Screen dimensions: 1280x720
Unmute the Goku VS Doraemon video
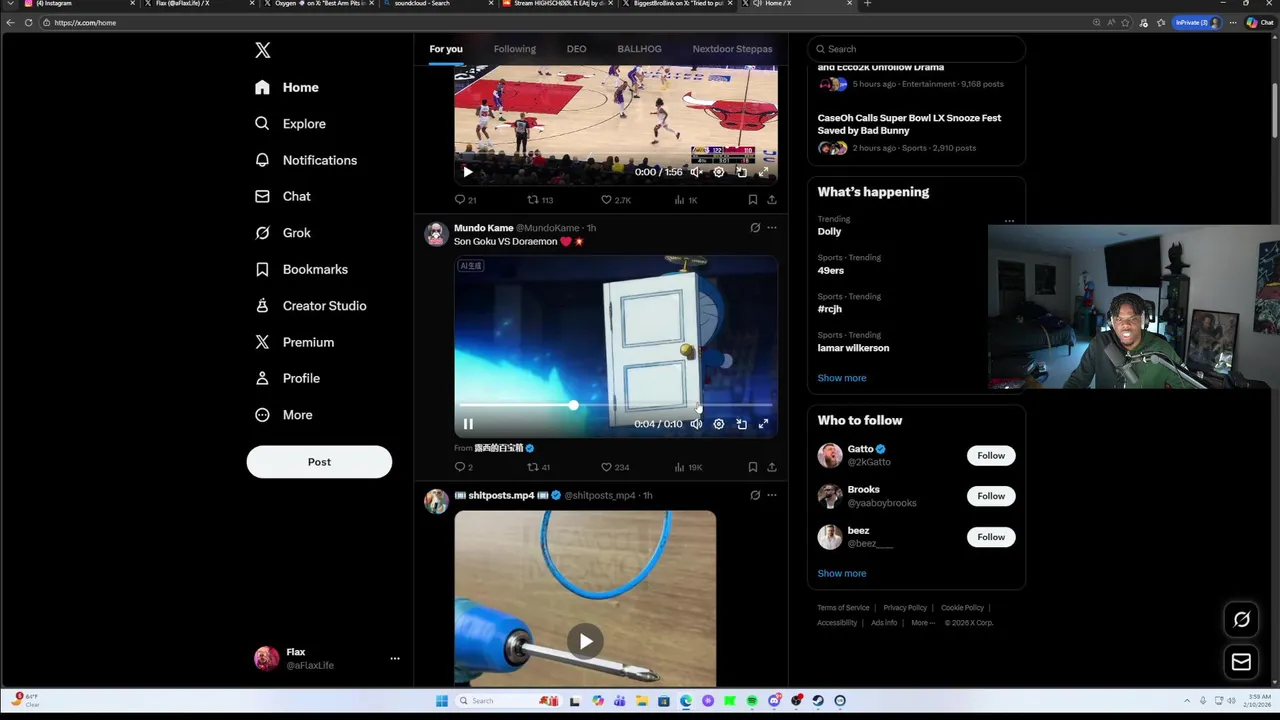coord(696,424)
